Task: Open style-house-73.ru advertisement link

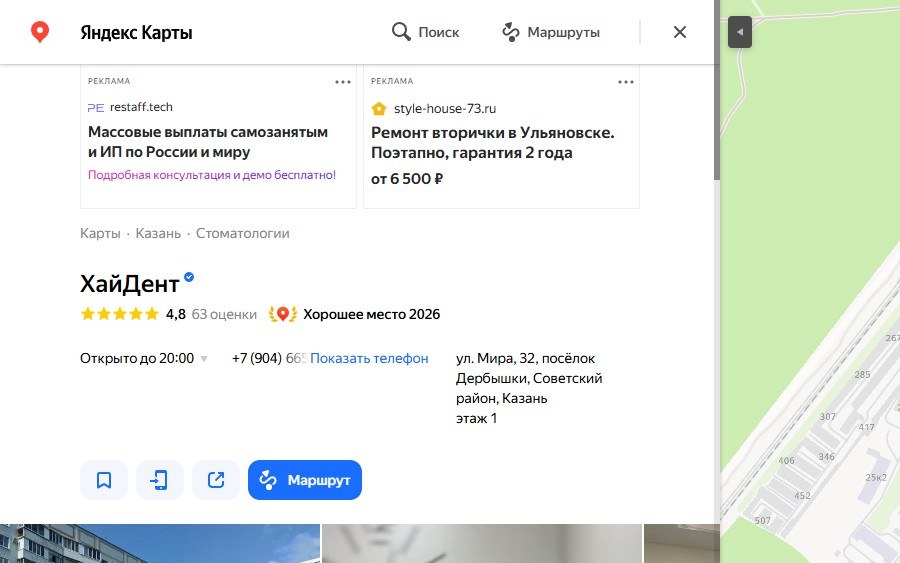Action: pyautogui.click(x=445, y=108)
